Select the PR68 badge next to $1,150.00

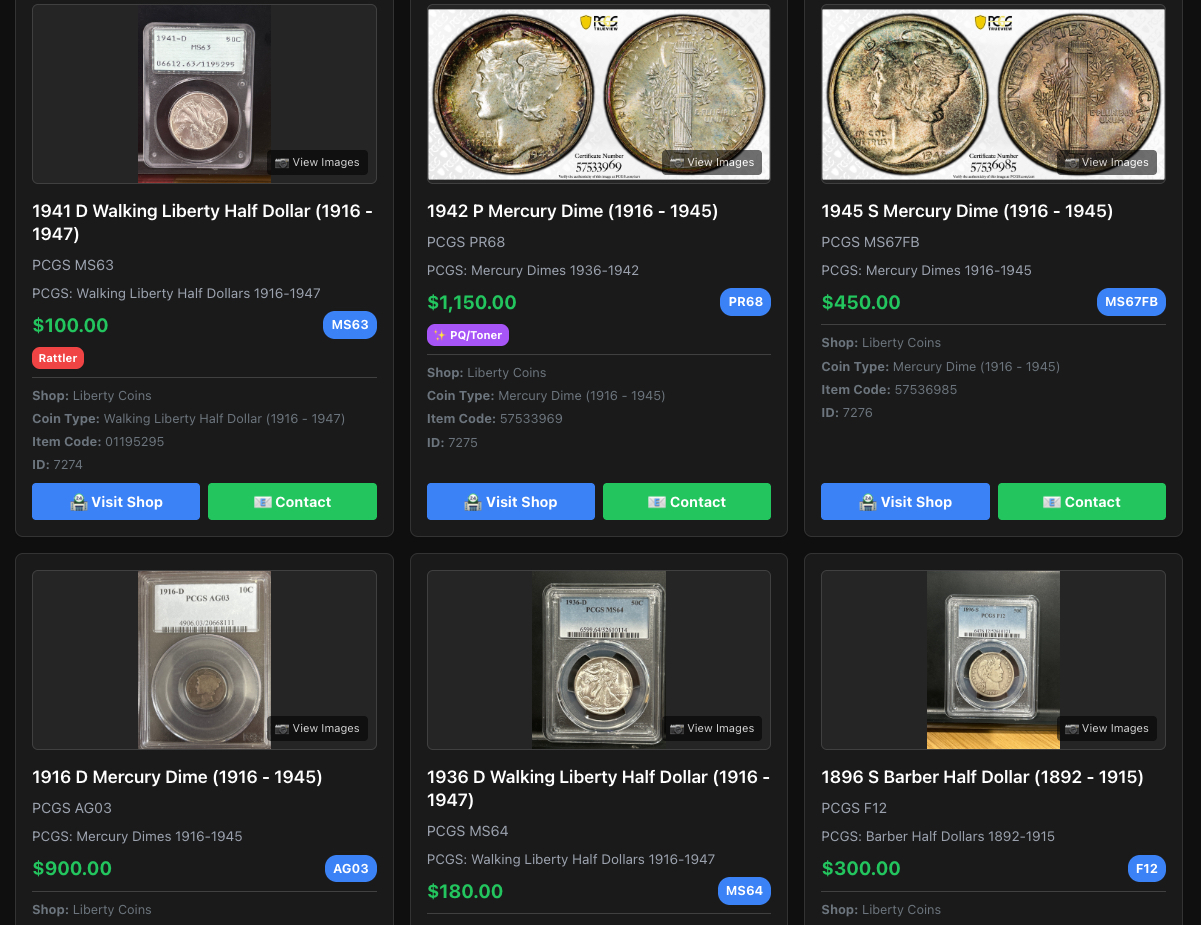point(745,301)
